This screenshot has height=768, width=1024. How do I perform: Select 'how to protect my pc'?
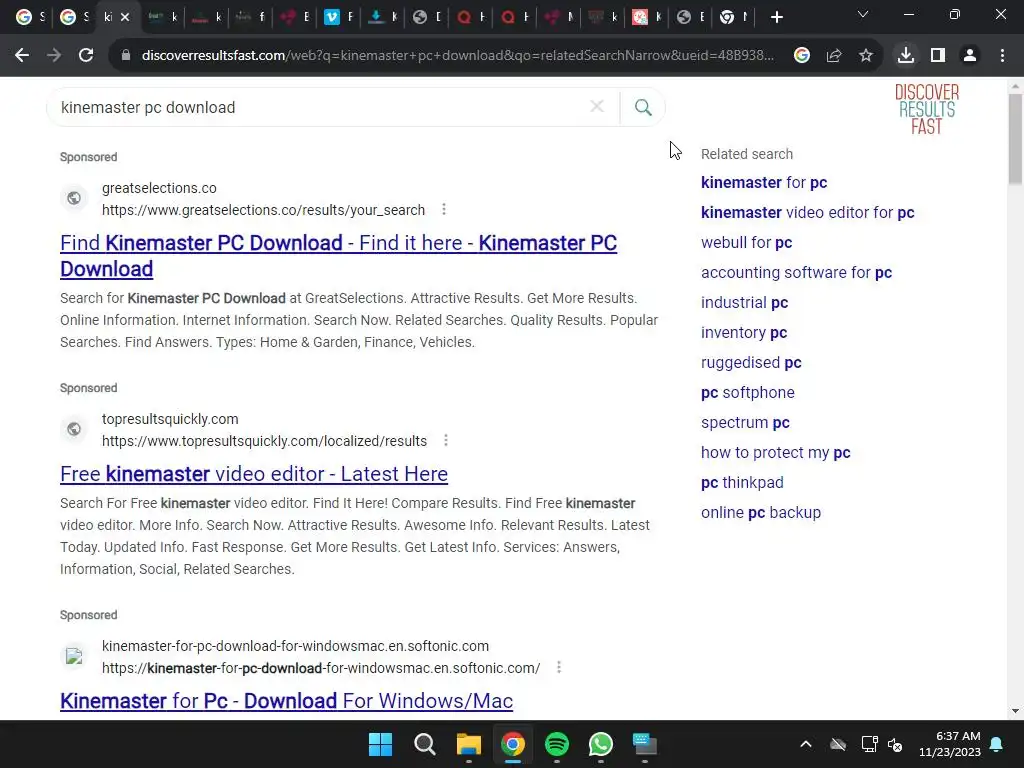pyautogui.click(x=776, y=453)
